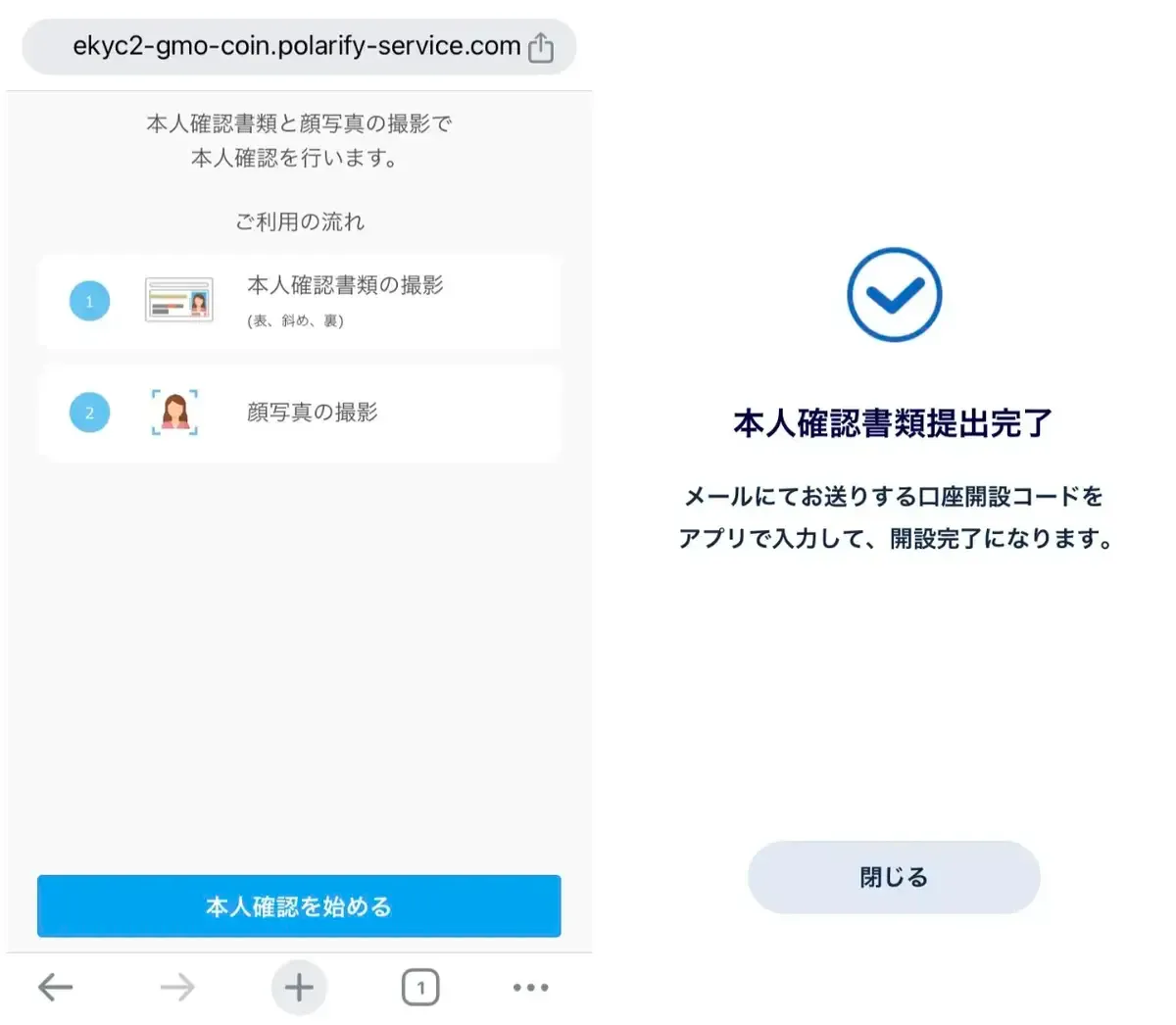Tap the step 2 number circle
1176x1025 pixels.
pyautogui.click(x=89, y=413)
